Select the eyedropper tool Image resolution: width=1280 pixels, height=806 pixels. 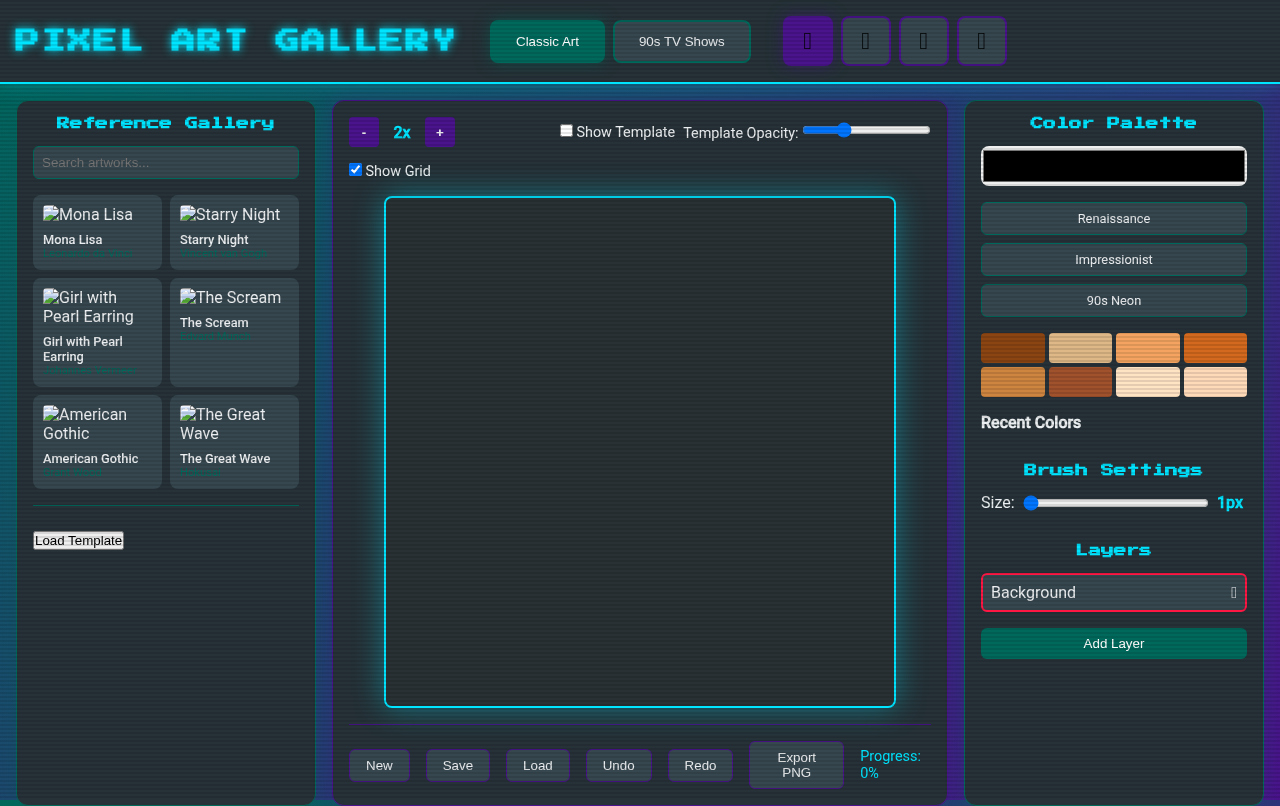[981, 40]
